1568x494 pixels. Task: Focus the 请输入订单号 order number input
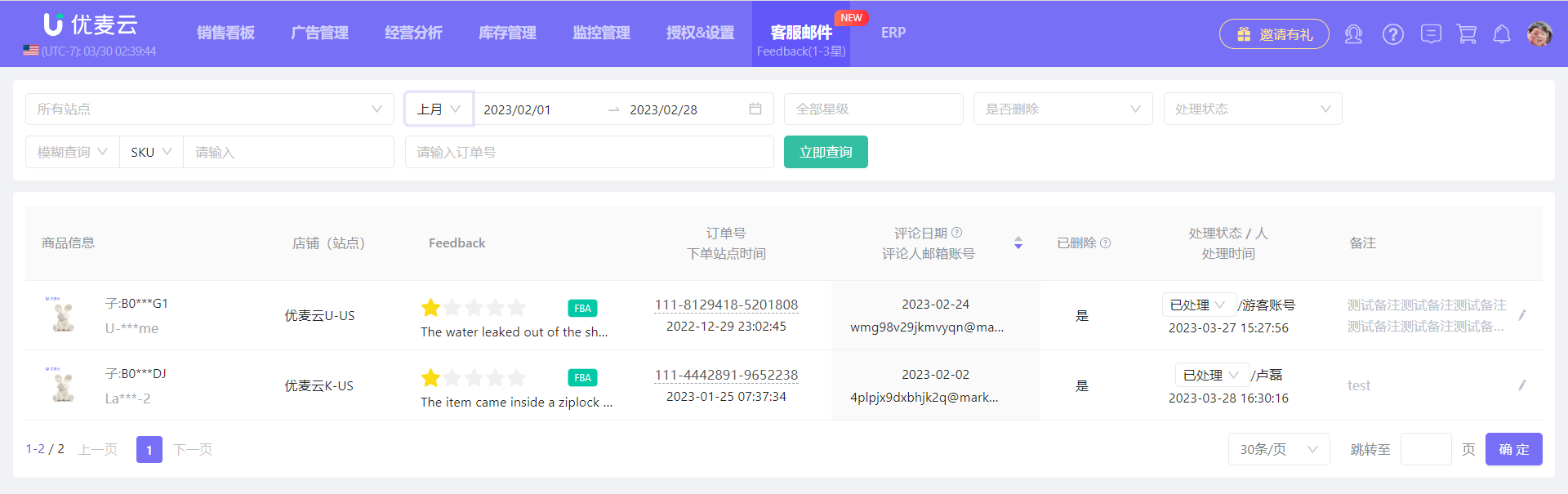pos(590,152)
